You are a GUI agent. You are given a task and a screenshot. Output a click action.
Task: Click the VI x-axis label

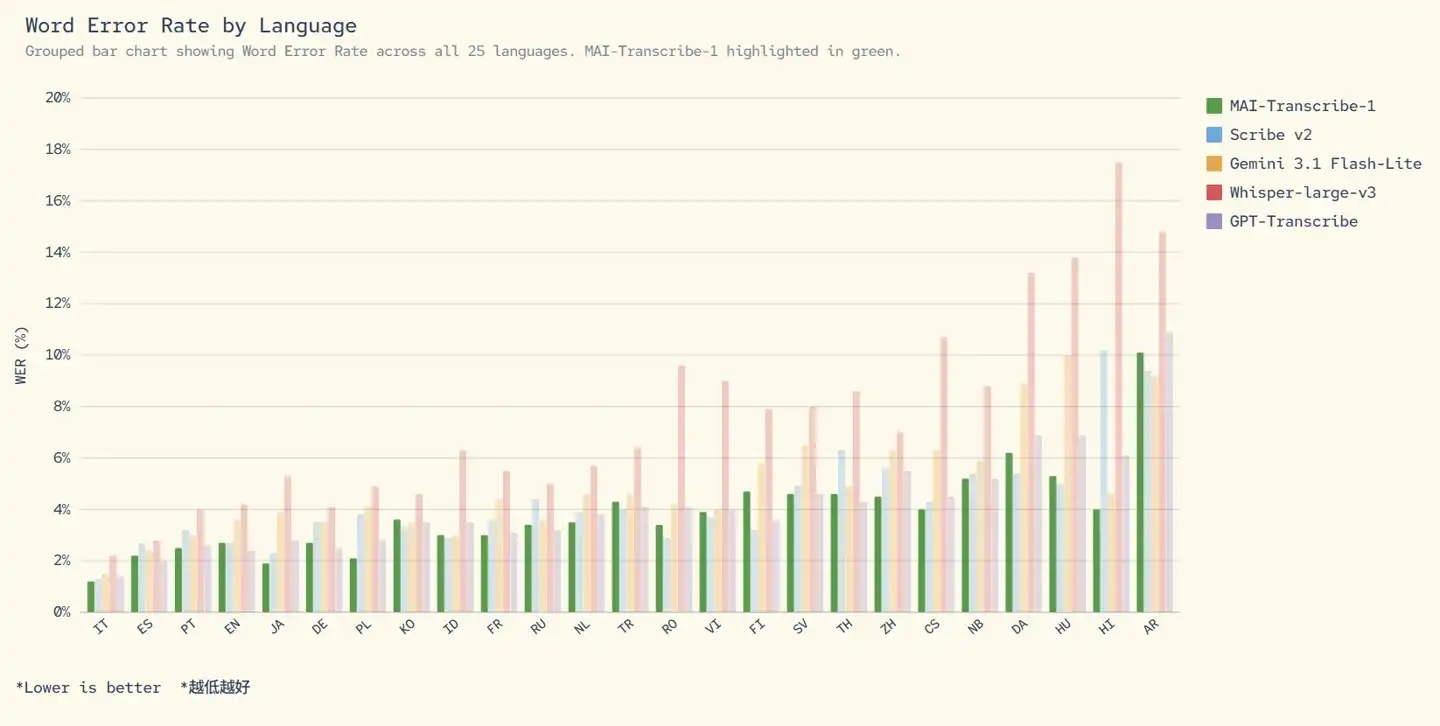coord(713,627)
